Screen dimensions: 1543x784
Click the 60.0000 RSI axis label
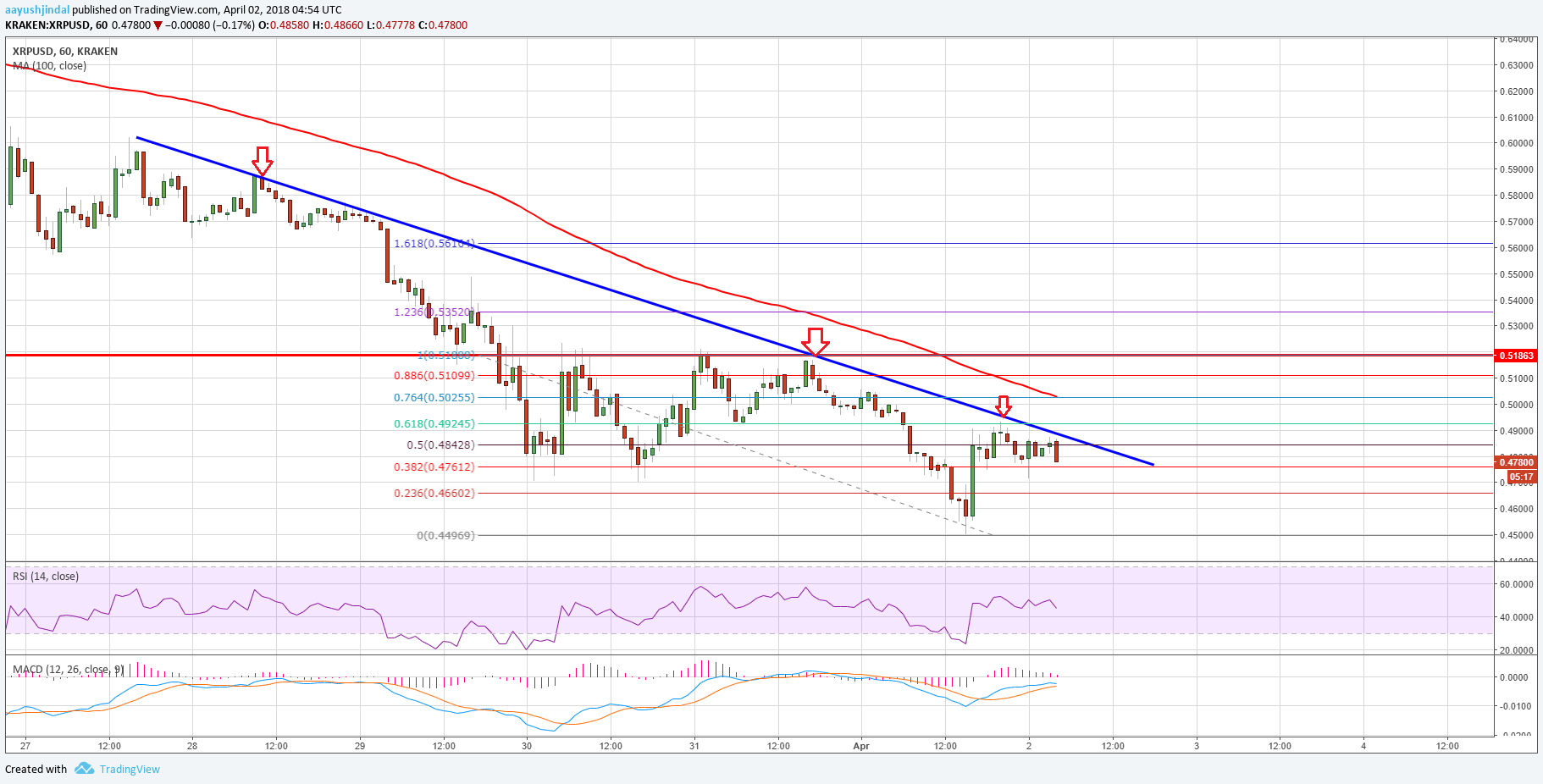(1517, 584)
